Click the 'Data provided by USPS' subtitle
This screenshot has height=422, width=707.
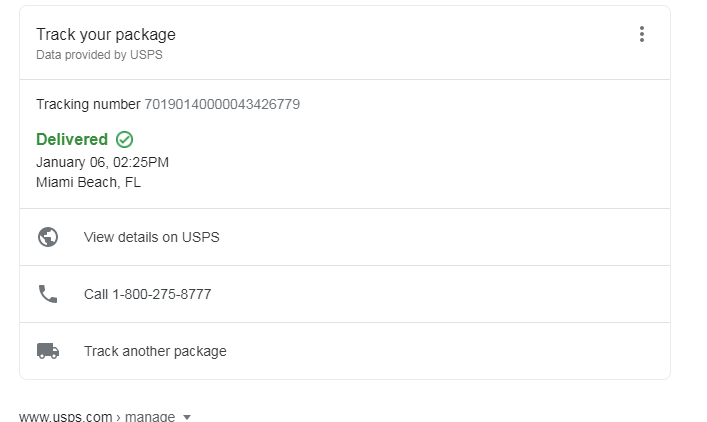tap(99, 55)
